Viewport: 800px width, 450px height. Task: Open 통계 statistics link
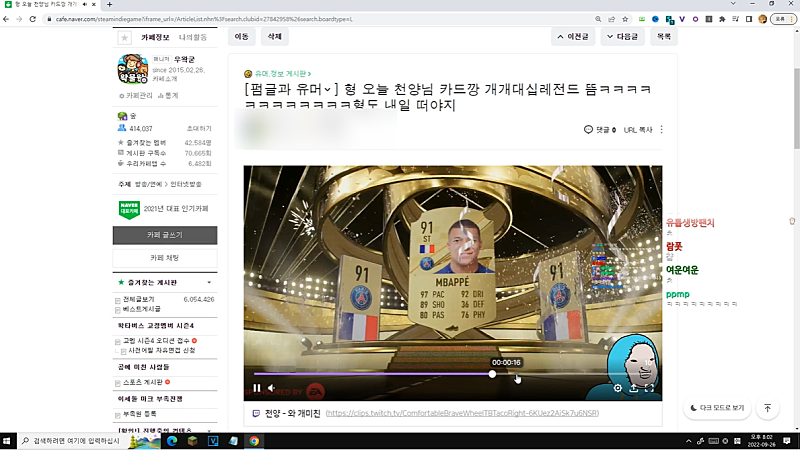point(168,95)
